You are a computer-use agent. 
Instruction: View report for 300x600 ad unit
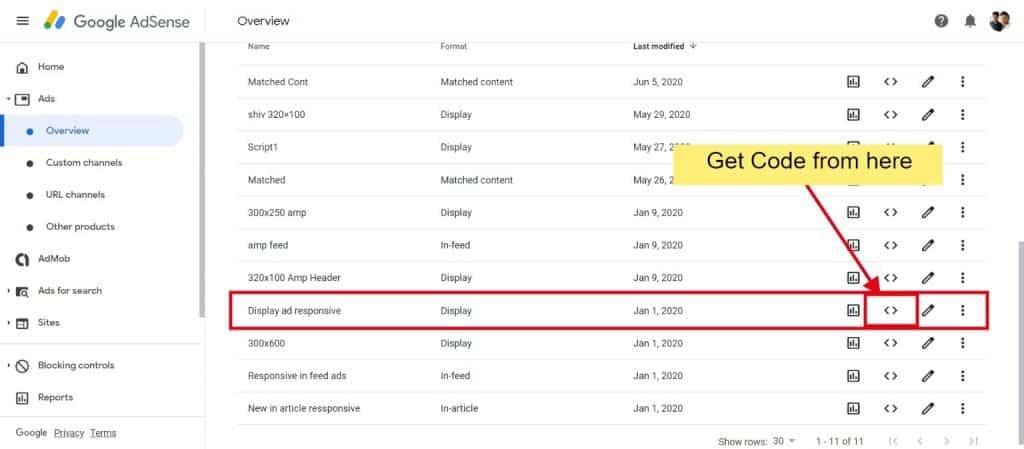(x=853, y=343)
